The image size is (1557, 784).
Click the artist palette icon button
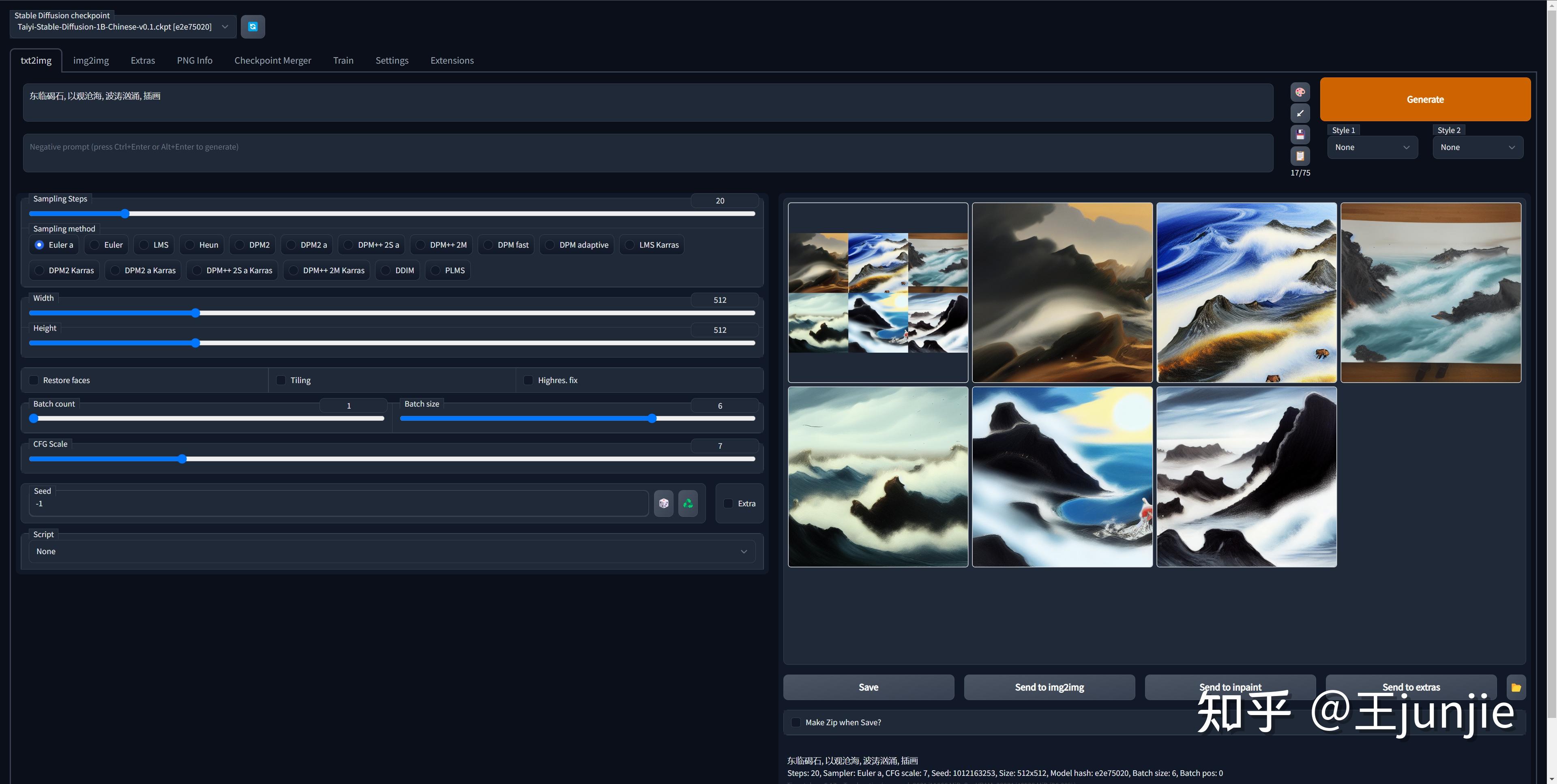1300,92
